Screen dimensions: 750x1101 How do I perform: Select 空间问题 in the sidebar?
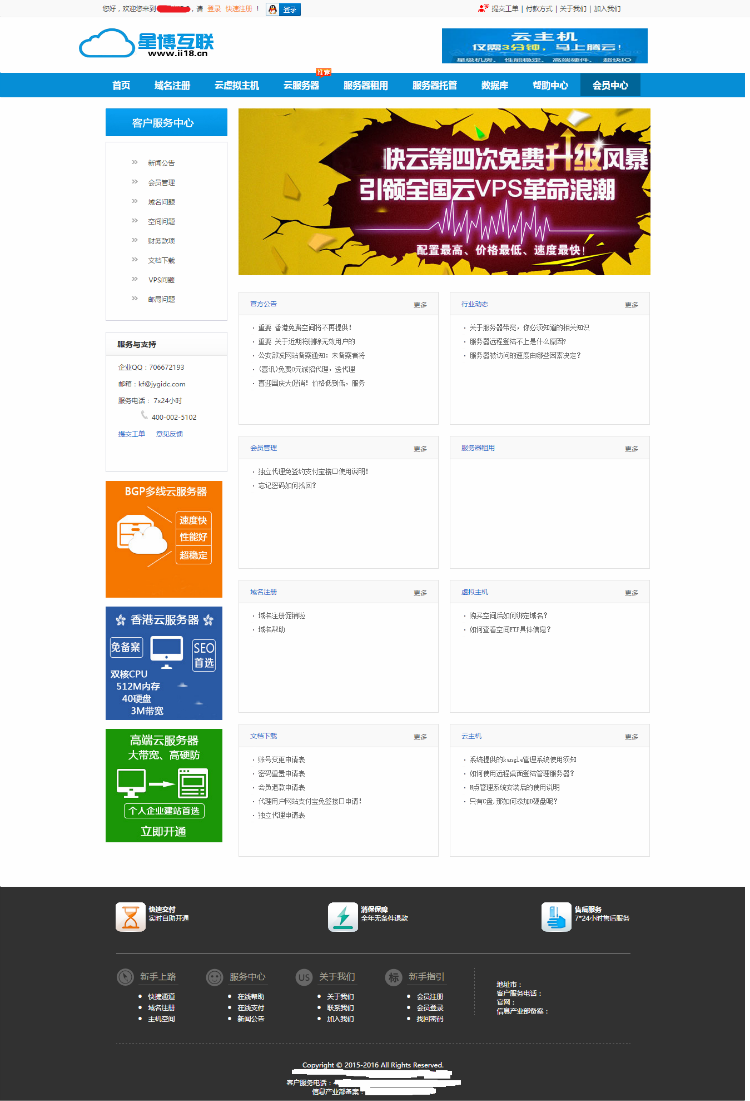pyautogui.click(x=162, y=222)
